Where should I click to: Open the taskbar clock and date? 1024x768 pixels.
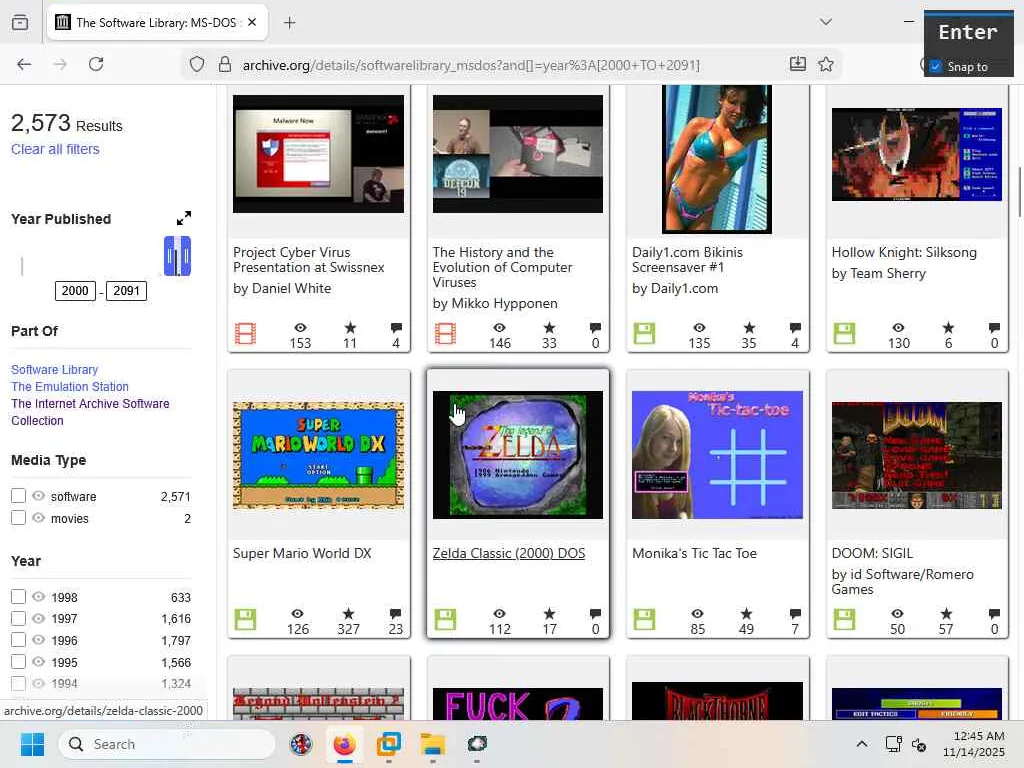pos(974,744)
